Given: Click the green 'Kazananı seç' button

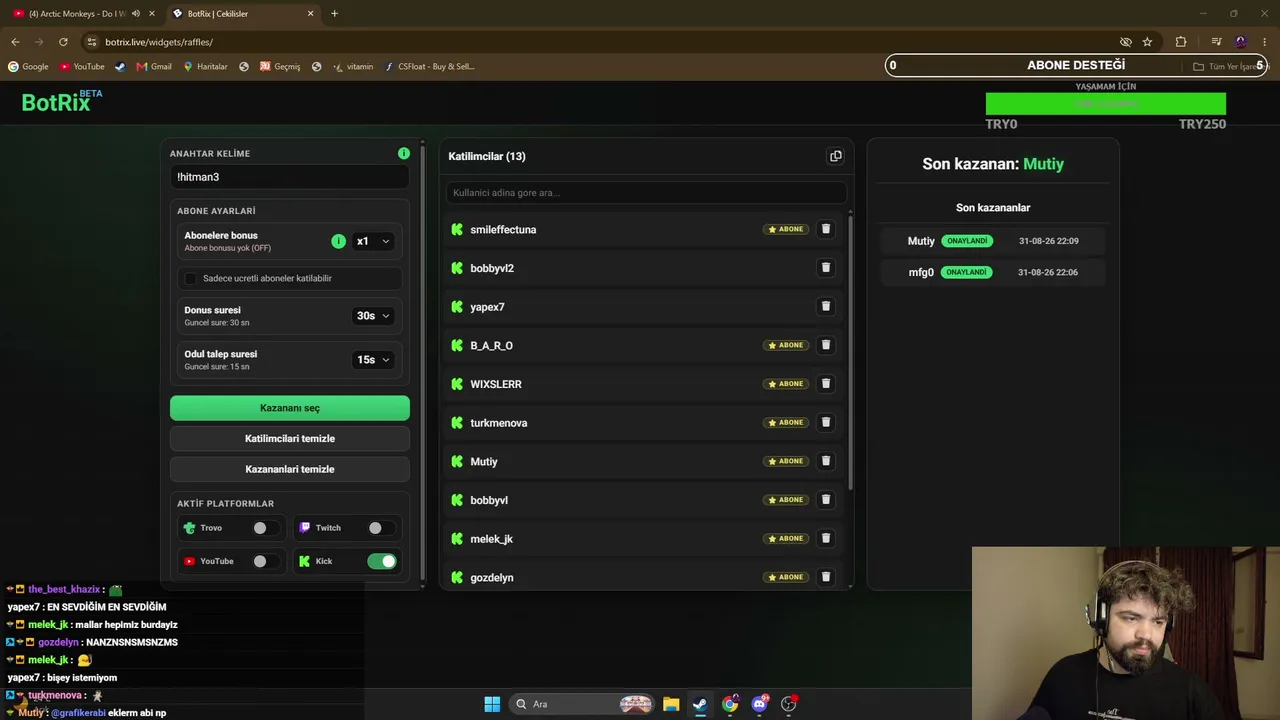Looking at the screenshot, I should tap(290, 408).
